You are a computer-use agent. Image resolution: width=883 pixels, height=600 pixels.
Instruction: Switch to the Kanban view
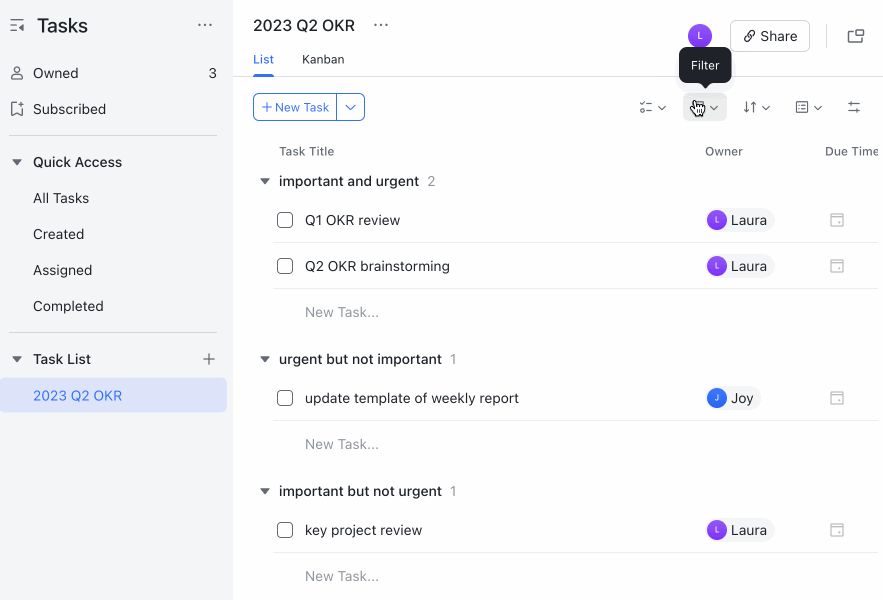322,59
